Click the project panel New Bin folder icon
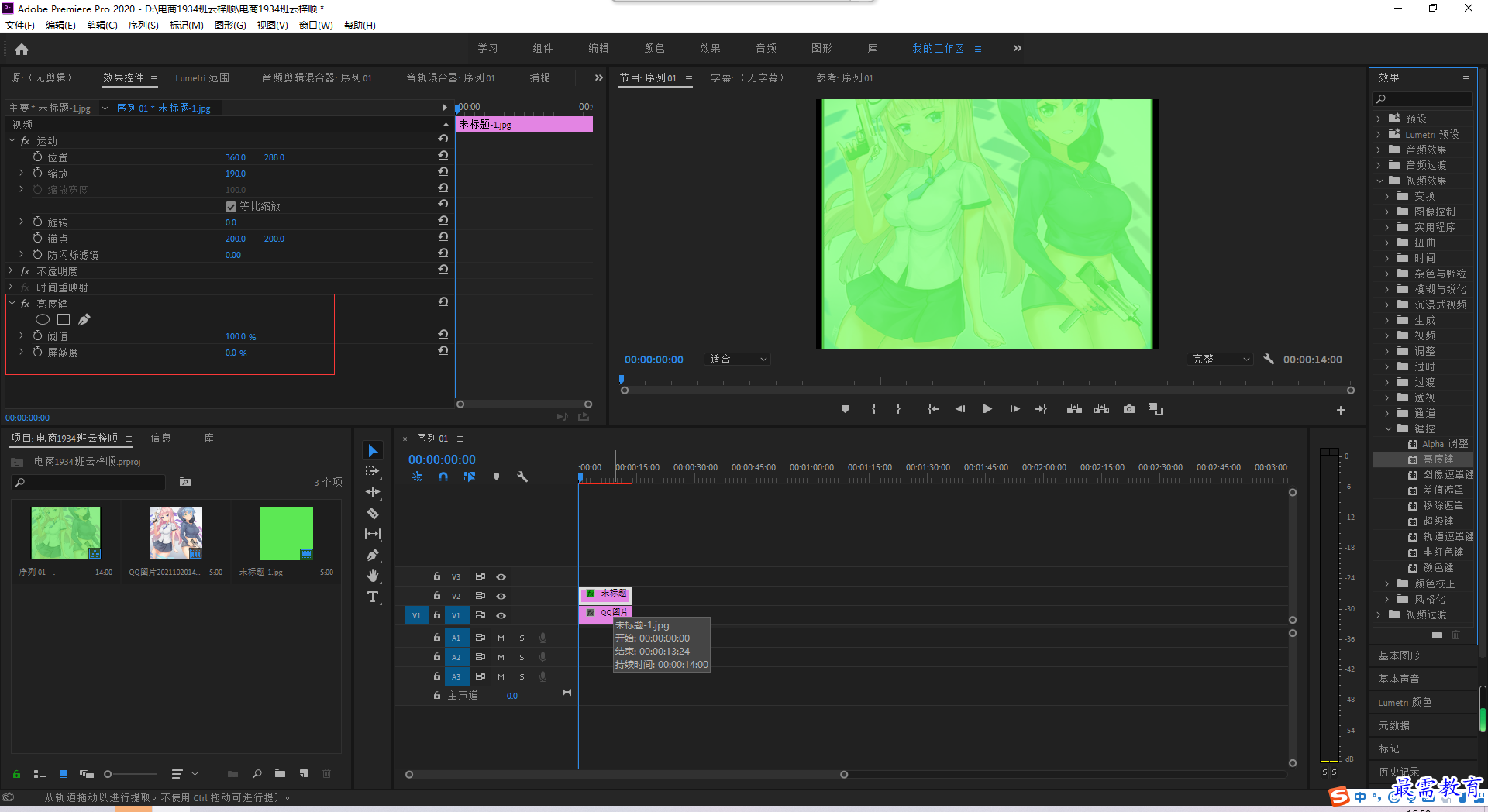The image size is (1488, 812). point(280,773)
